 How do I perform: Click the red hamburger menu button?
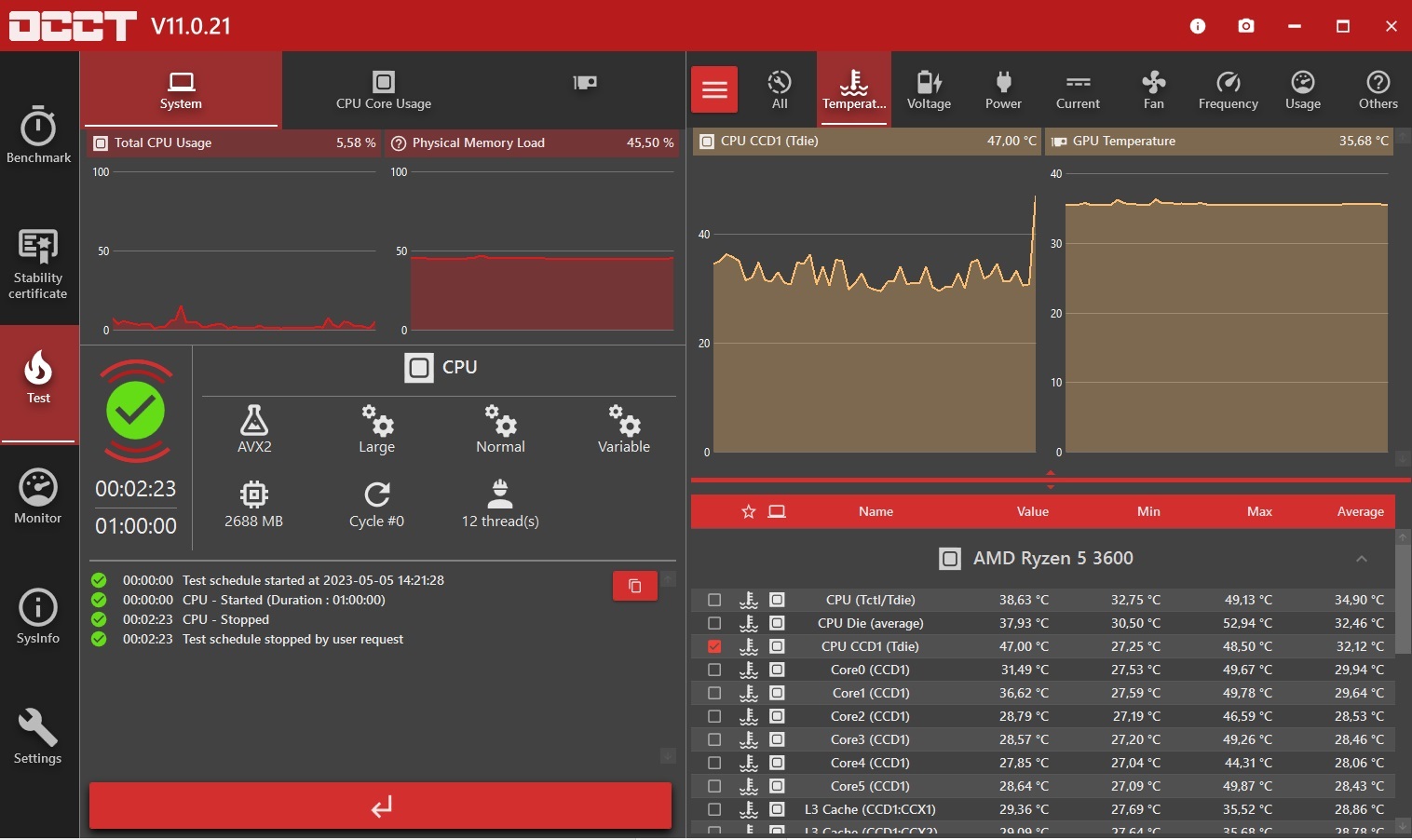click(x=714, y=89)
